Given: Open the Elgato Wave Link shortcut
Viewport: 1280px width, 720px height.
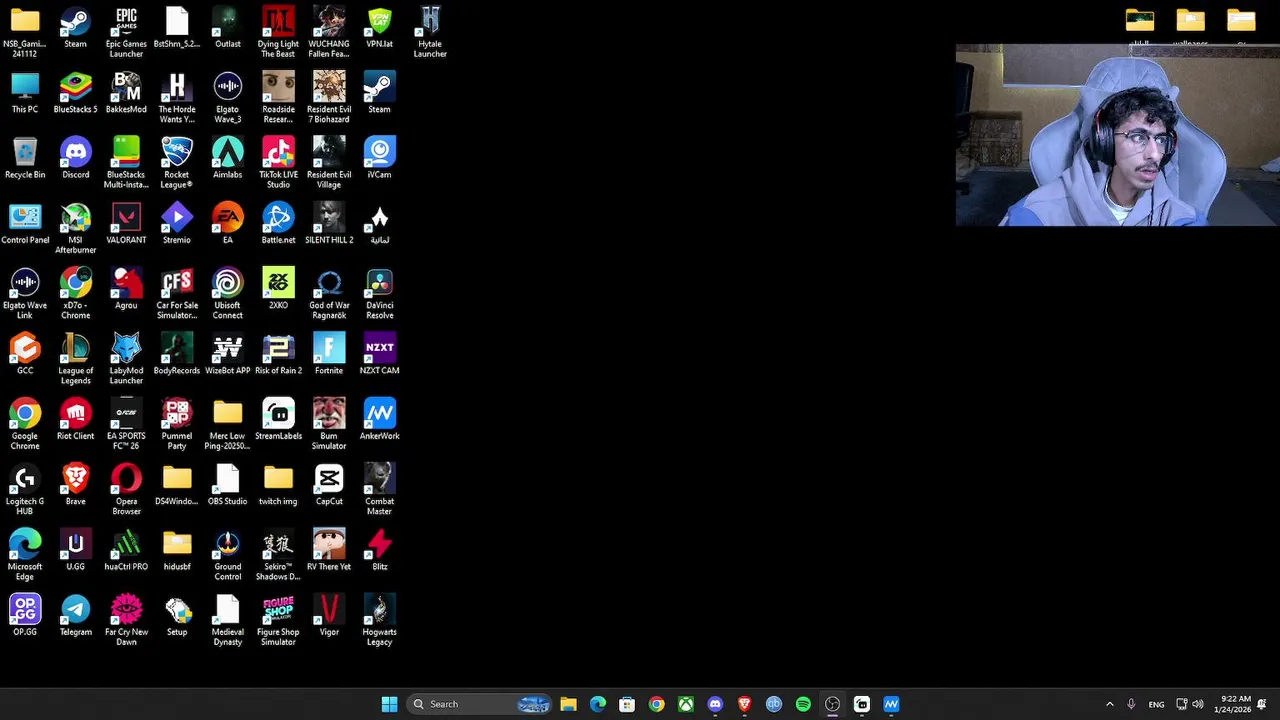Looking at the screenshot, I should 25,294.
